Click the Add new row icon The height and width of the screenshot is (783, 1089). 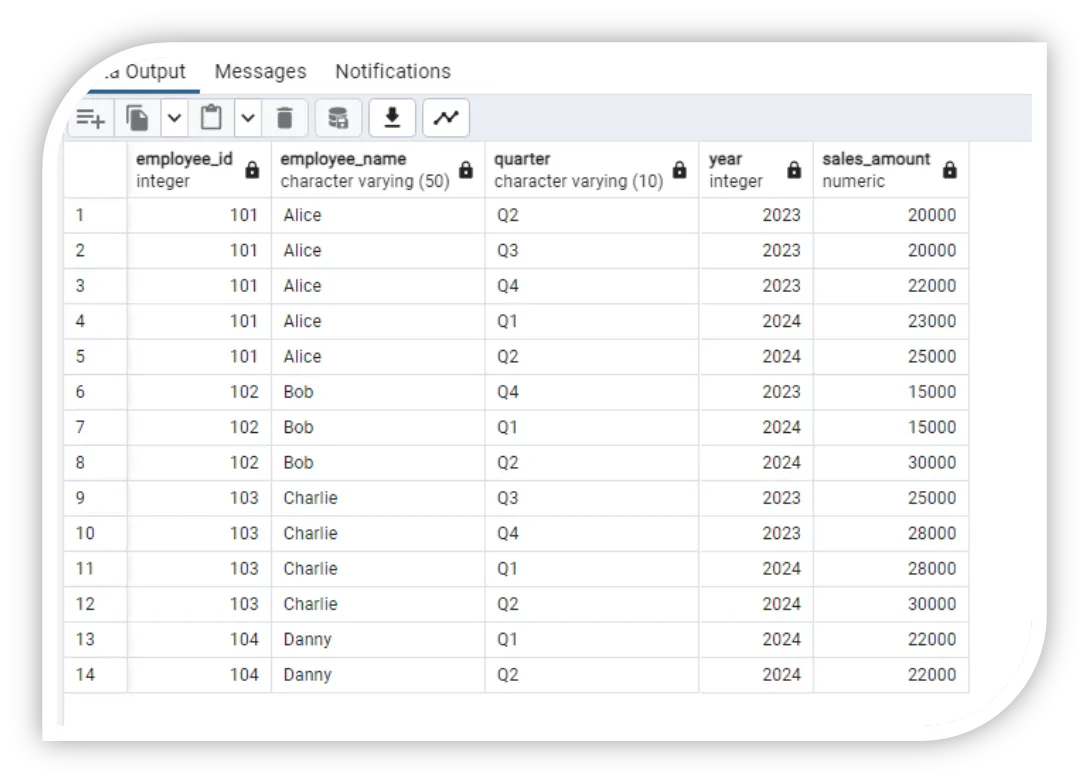pyautogui.click(x=90, y=117)
